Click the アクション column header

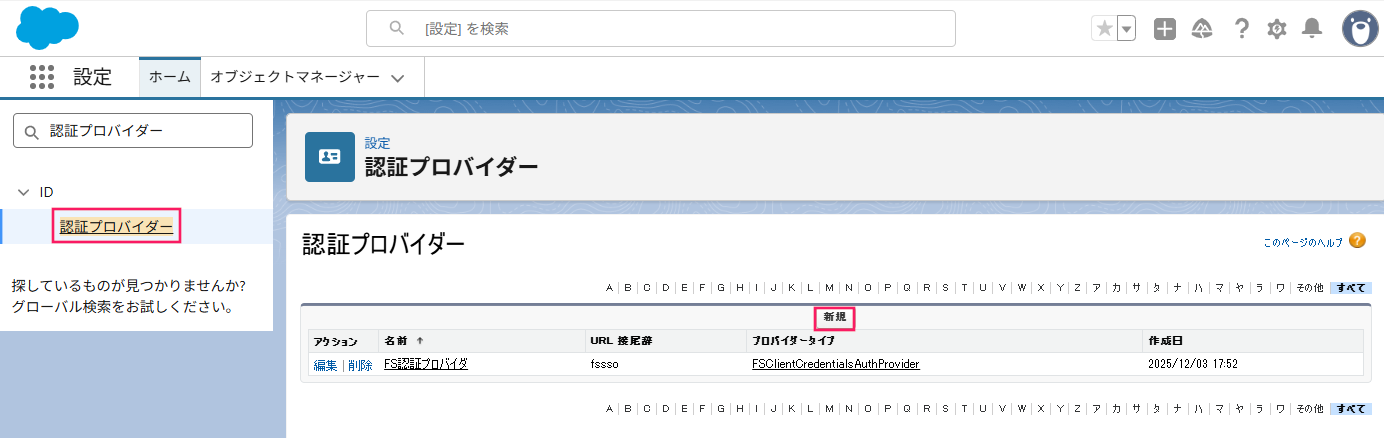click(335, 341)
